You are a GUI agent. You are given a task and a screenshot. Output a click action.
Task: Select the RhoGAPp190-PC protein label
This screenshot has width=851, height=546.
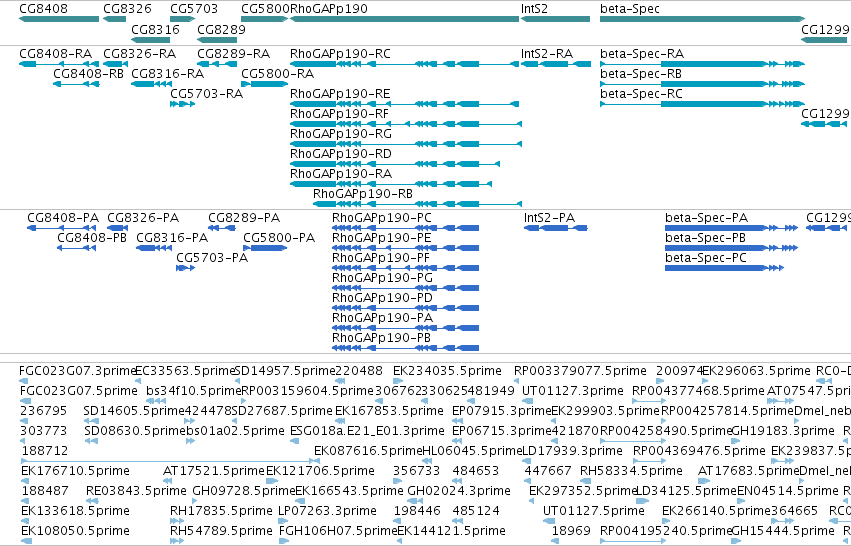382,218
